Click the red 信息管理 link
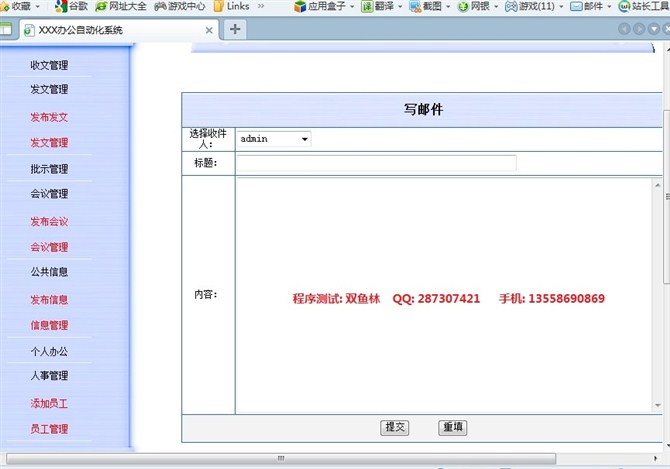Image resolution: width=670 pixels, height=469 pixels. tap(49, 325)
